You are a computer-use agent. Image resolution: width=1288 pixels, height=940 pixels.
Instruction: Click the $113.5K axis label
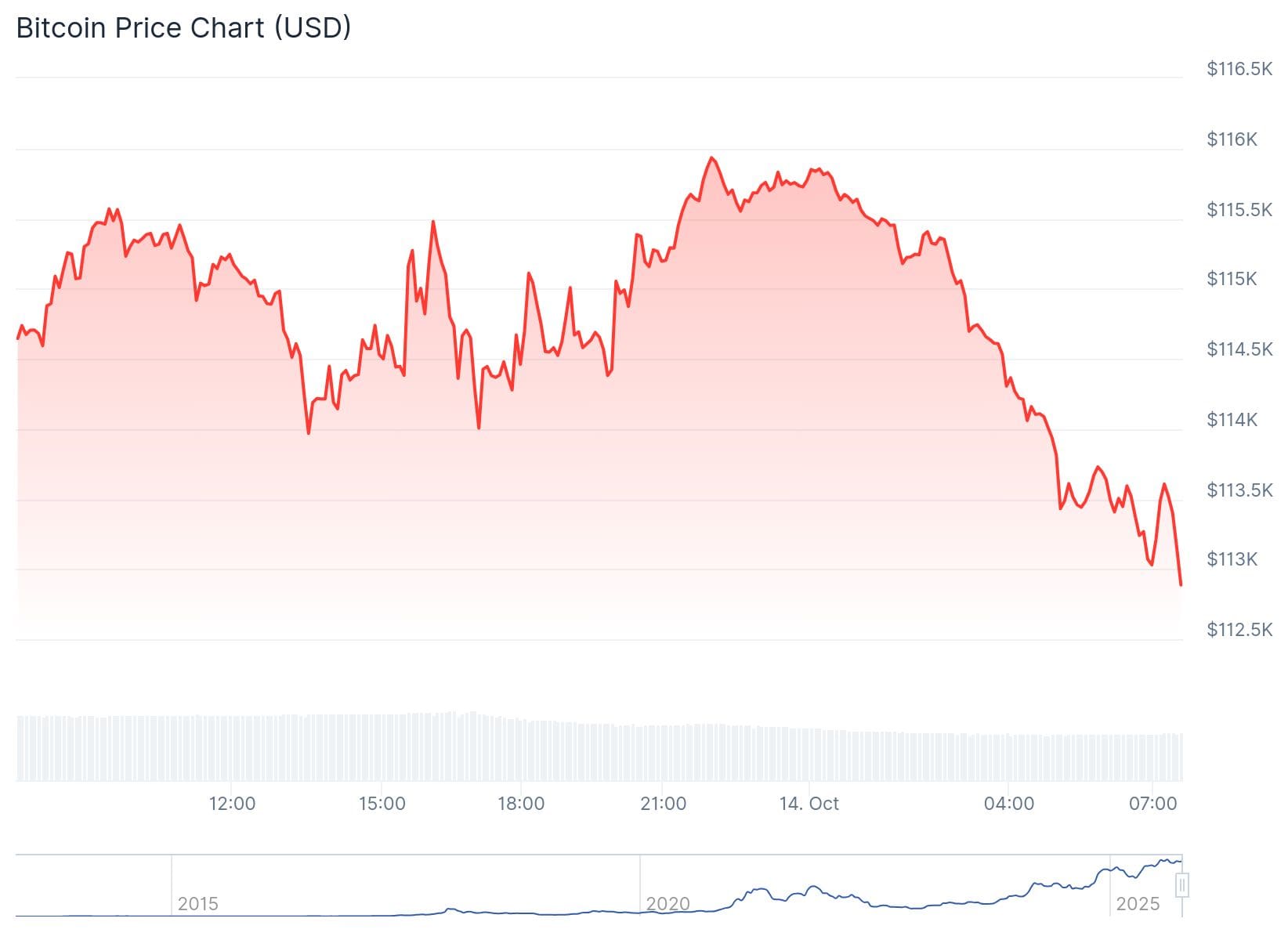[1239, 490]
